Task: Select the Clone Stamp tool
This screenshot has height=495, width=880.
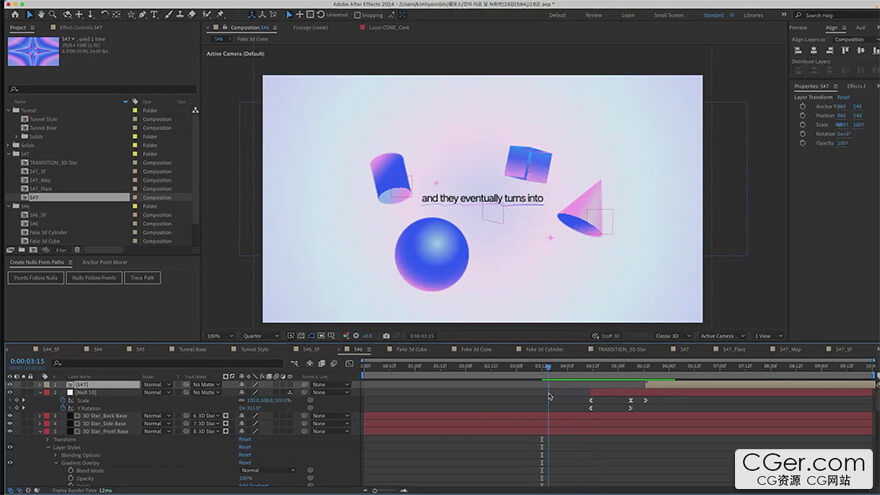Action: [180, 15]
